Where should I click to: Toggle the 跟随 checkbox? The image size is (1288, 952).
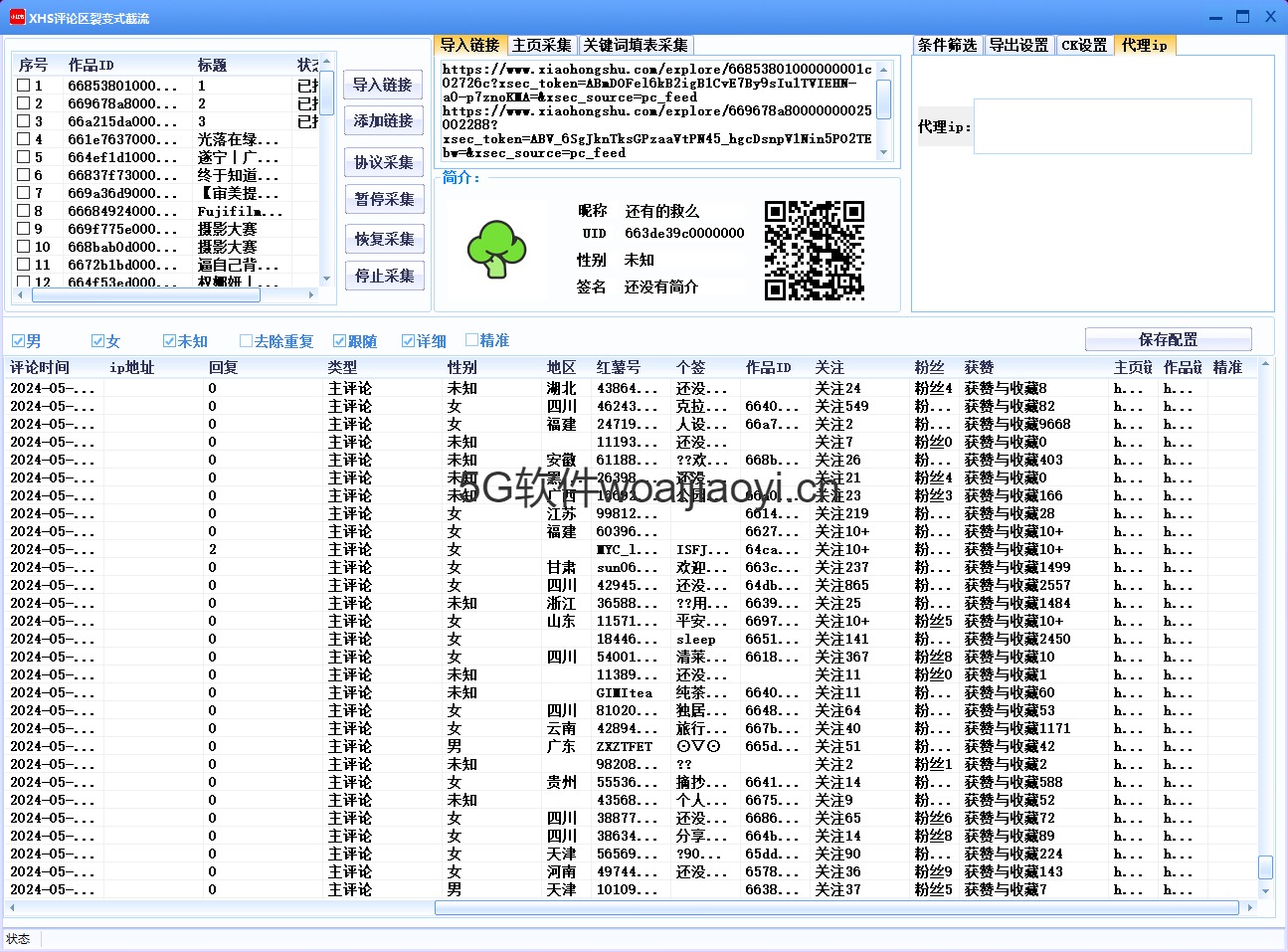tap(339, 341)
